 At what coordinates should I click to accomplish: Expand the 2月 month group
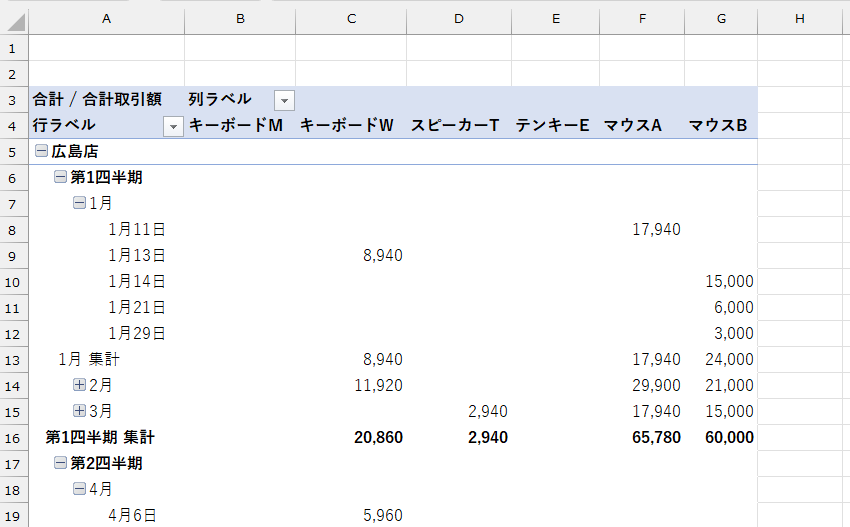(x=79, y=385)
